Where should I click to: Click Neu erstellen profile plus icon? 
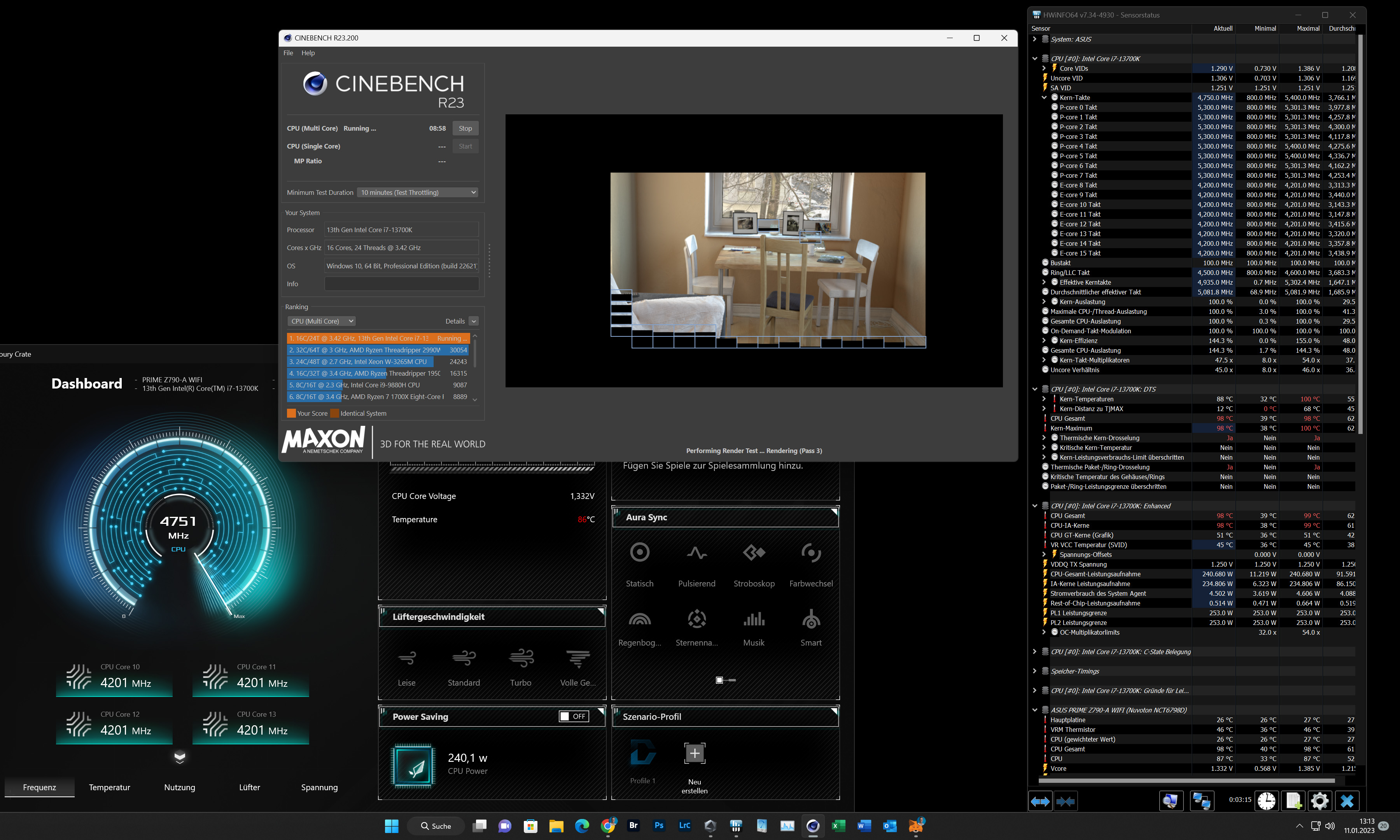pyautogui.click(x=694, y=753)
